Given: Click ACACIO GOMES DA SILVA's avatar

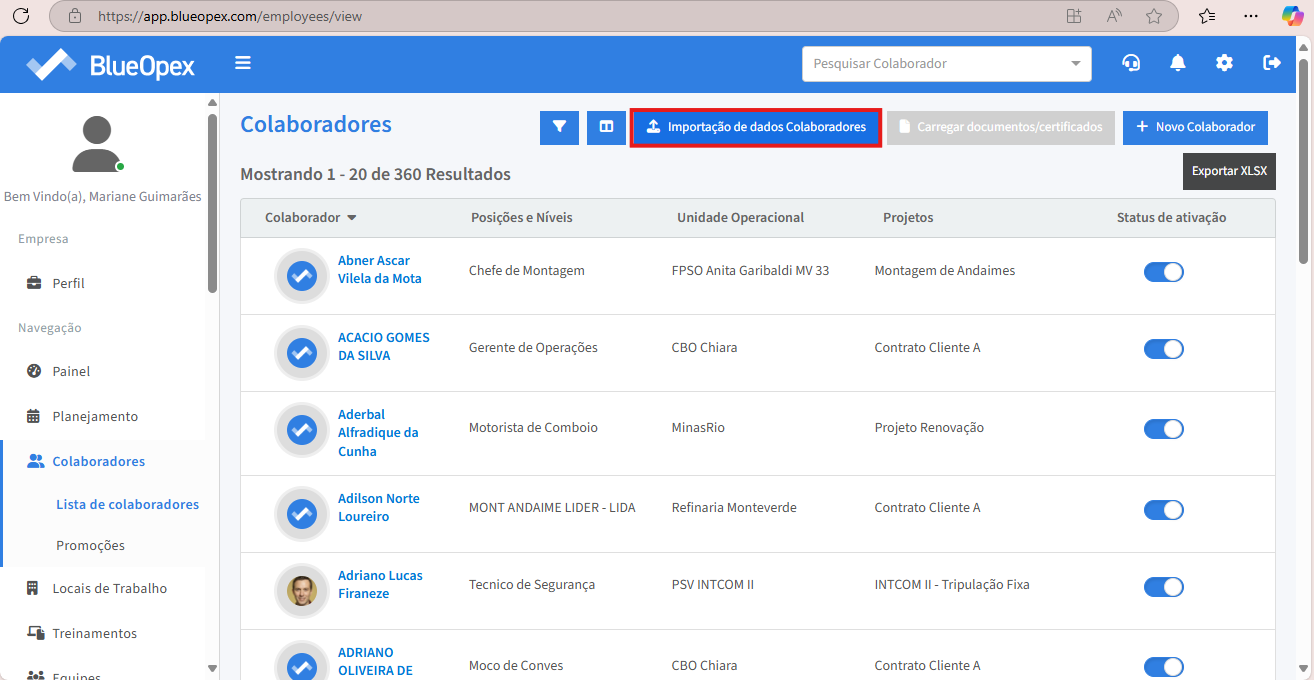Looking at the screenshot, I should (x=301, y=352).
